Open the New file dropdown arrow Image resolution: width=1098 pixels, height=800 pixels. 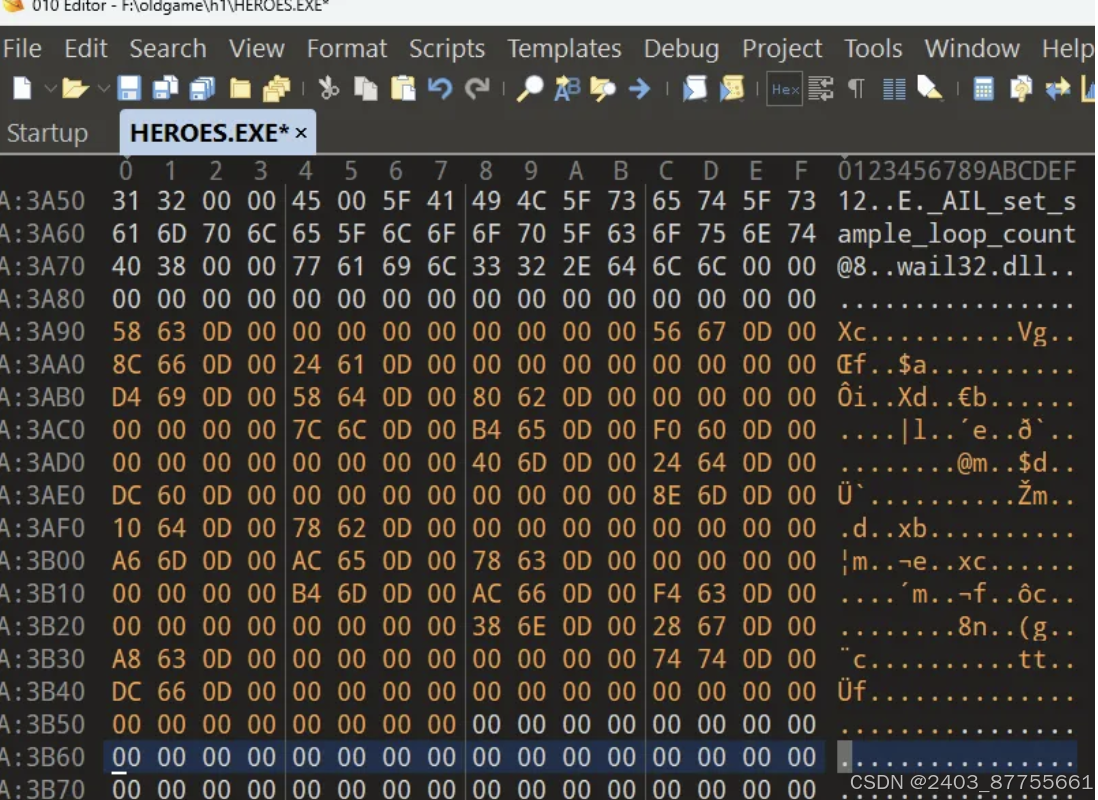click(x=50, y=89)
